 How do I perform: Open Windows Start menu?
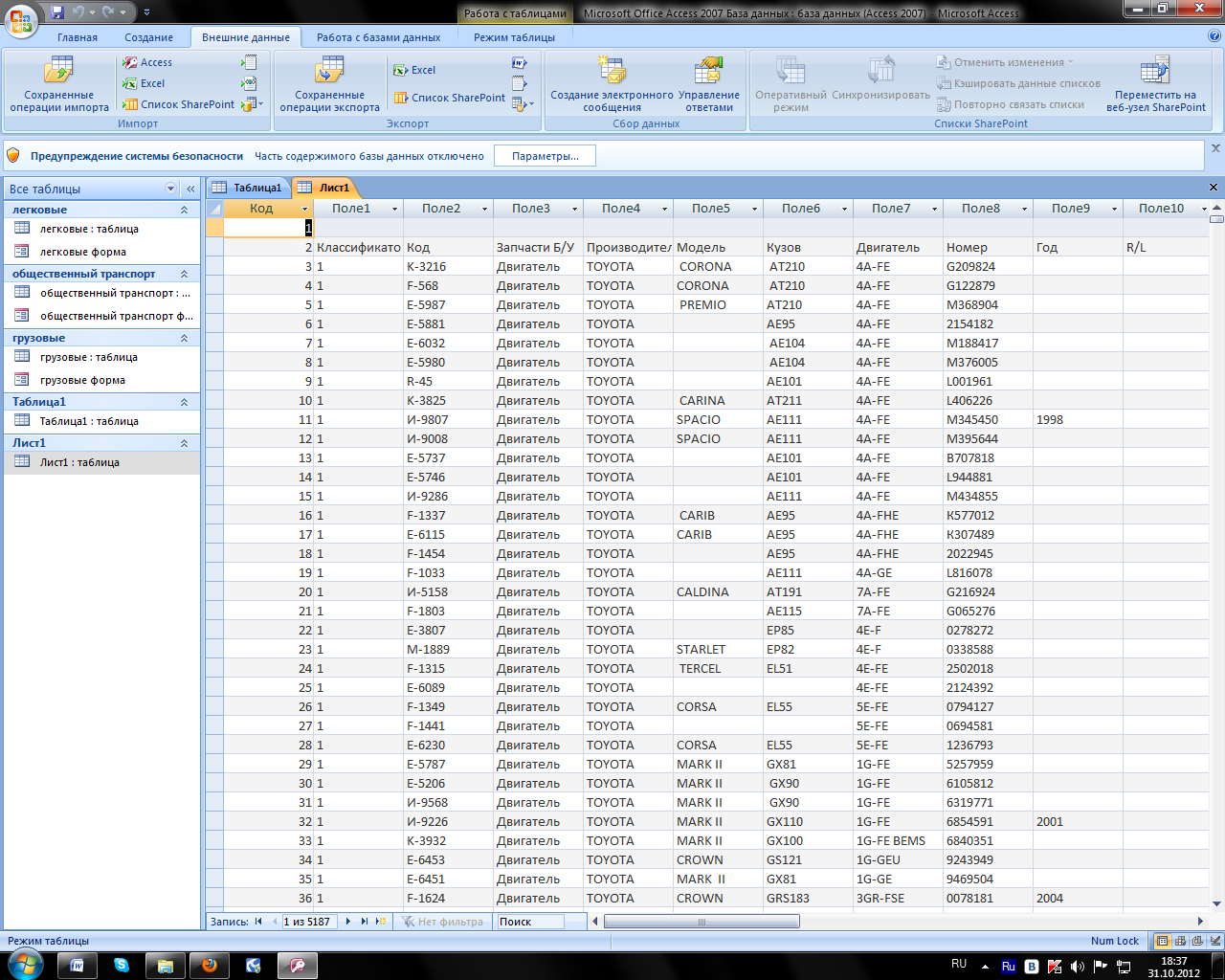click(24, 965)
